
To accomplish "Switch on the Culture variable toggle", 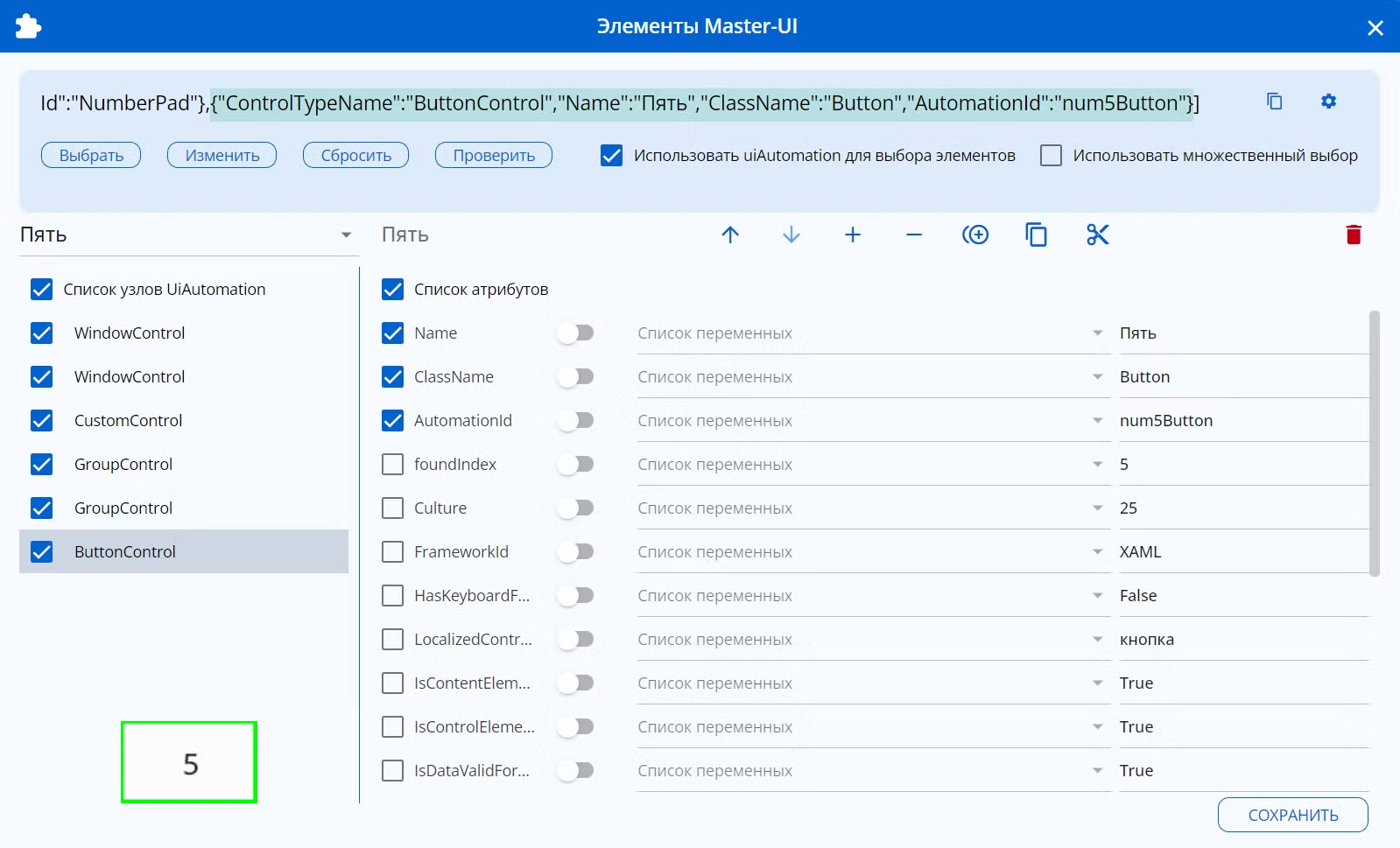I will (x=576, y=508).
